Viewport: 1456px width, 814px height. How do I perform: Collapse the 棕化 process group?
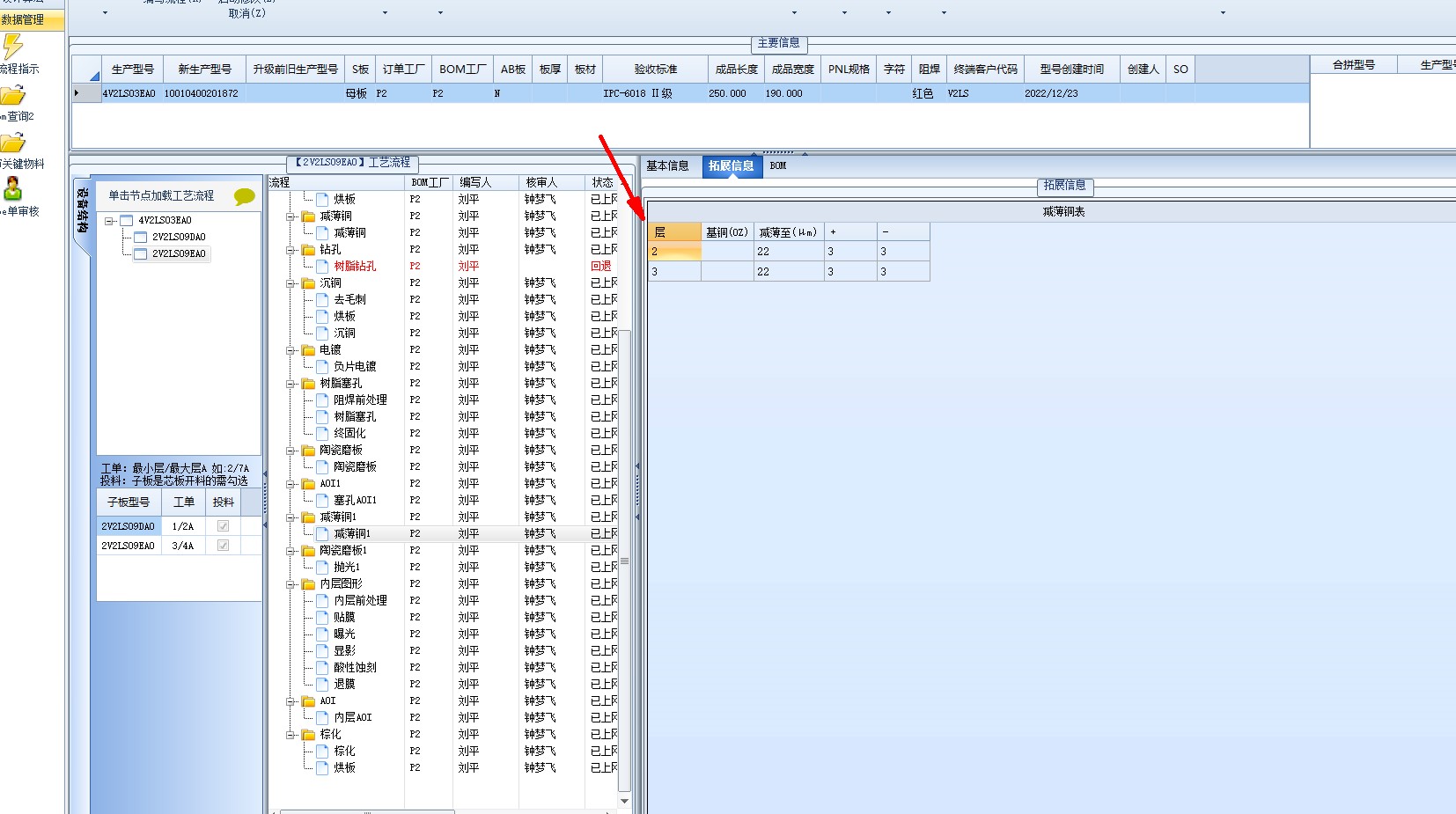click(x=290, y=735)
